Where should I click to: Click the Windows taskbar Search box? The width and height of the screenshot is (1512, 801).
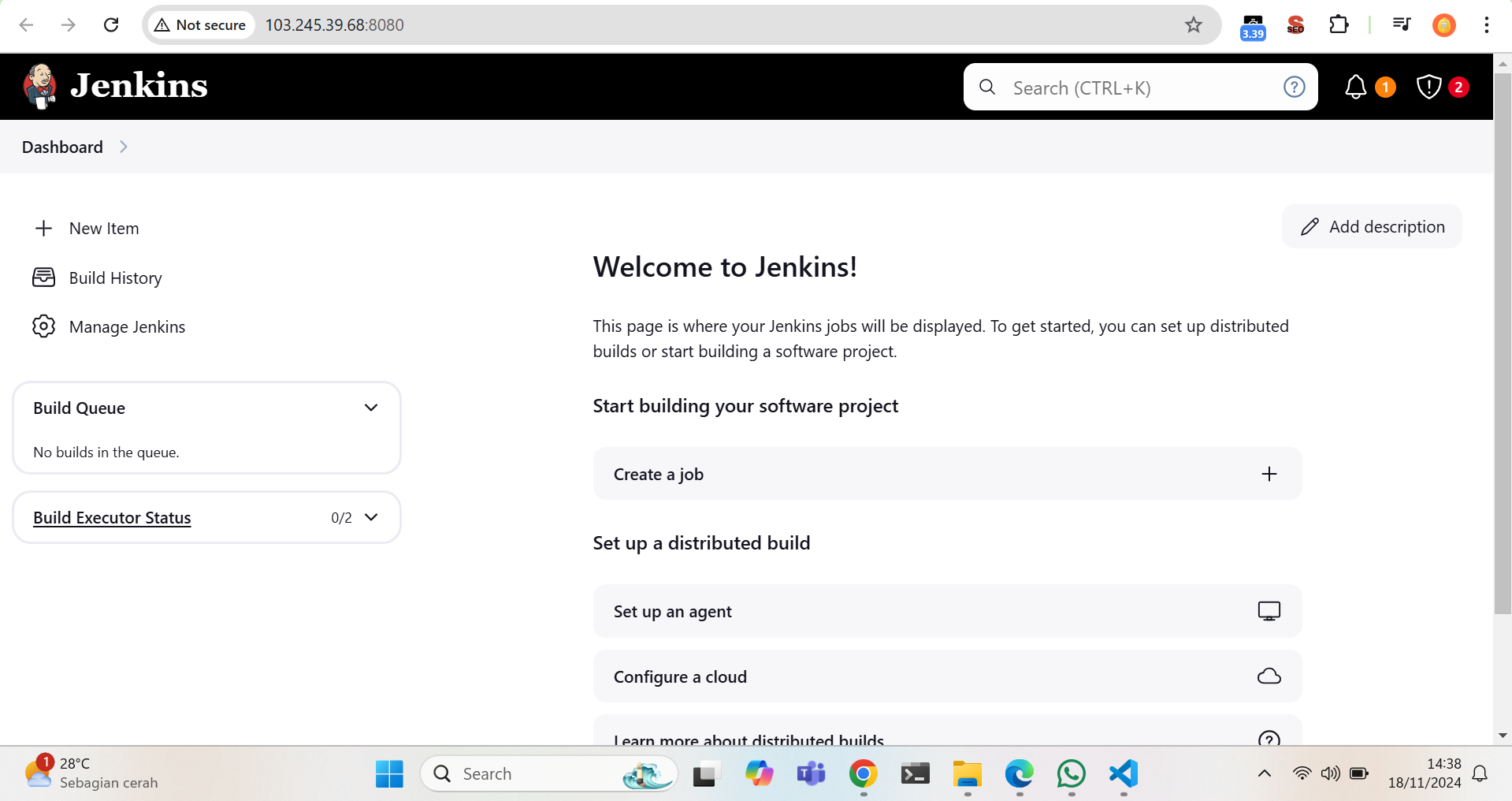(x=548, y=773)
